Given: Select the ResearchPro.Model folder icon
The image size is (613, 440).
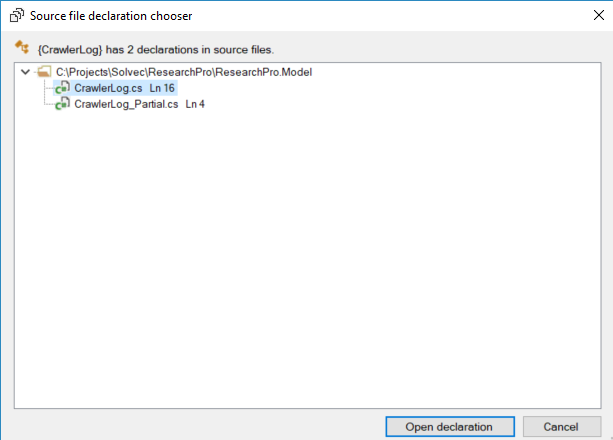Looking at the screenshot, I should (44, 72).
